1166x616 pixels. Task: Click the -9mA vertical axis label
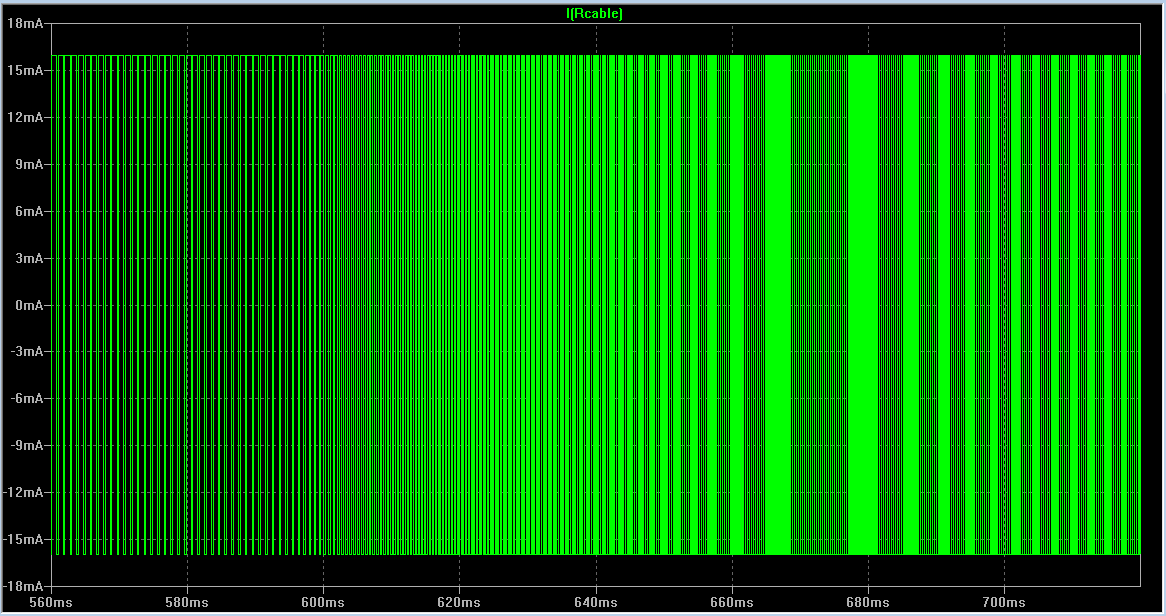27,445
